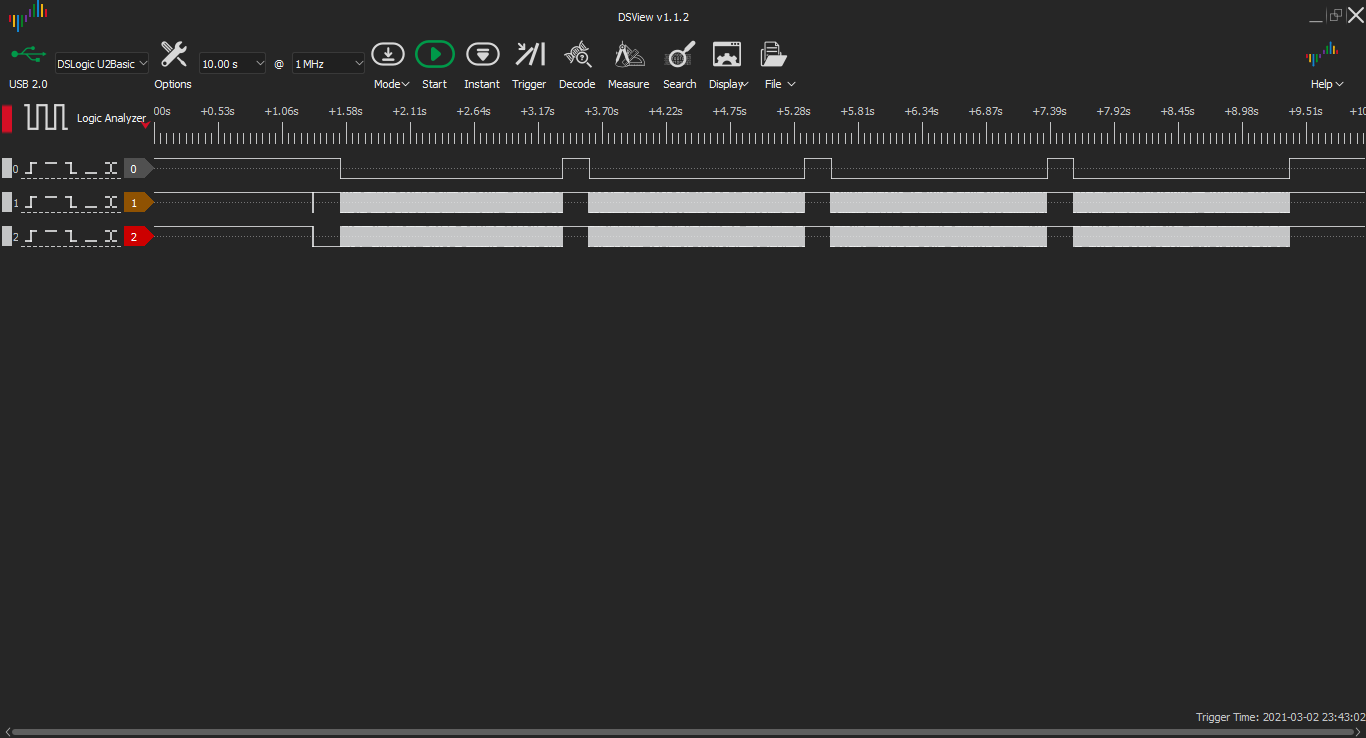Click the +1.58s mark on the time ruler
Image resolution: width=1366 pixels, height=738 pixels.
pyautogui.click(x=345, y=111)
